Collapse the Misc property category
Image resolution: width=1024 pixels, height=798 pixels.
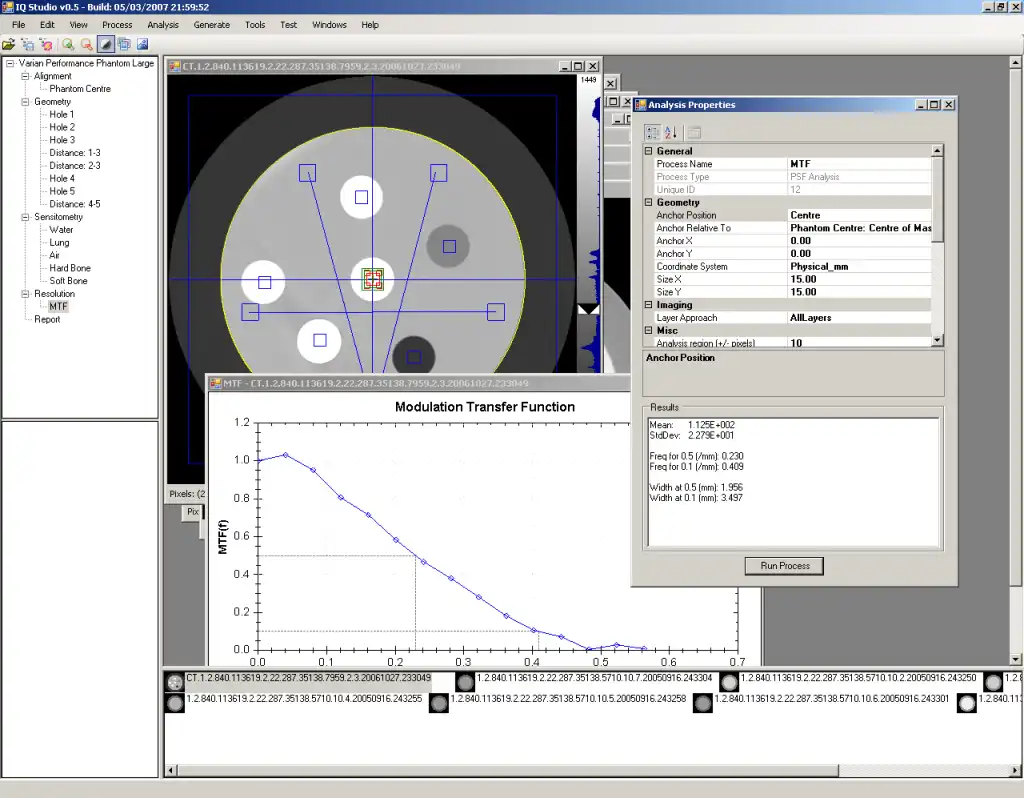coord(648,330)
